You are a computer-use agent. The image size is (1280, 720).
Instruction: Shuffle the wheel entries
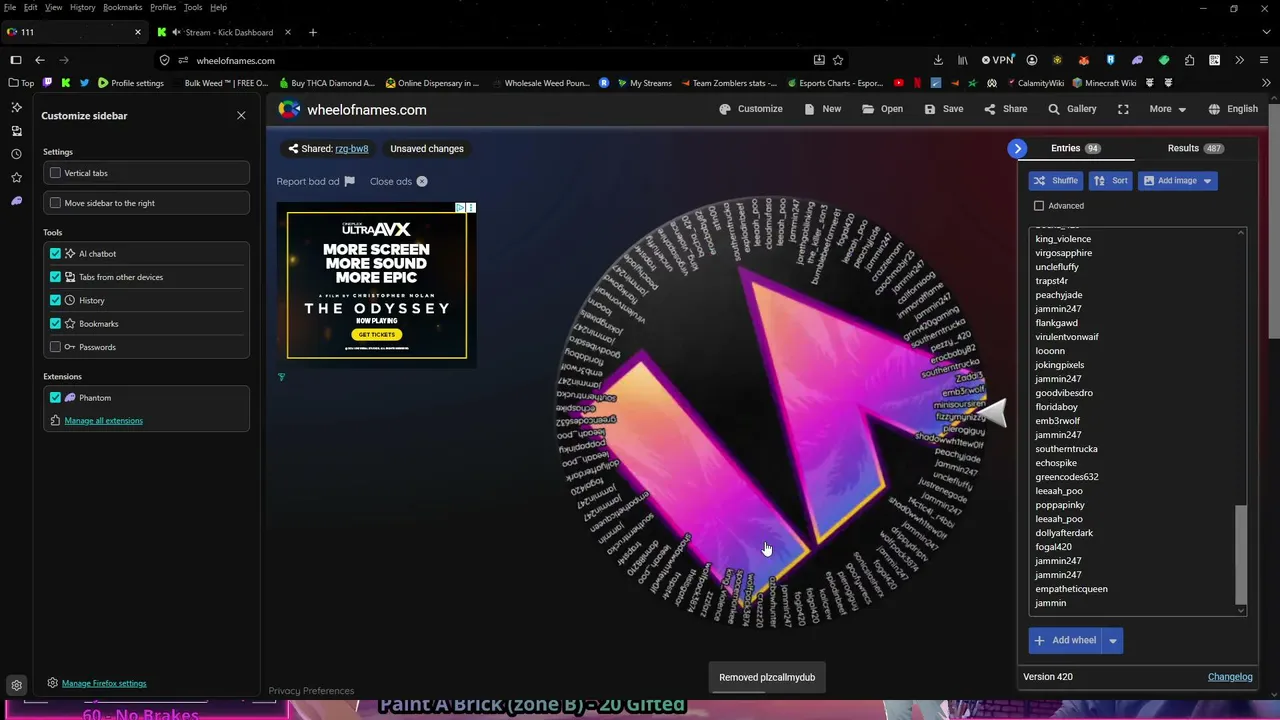(x=1056, y=181)
